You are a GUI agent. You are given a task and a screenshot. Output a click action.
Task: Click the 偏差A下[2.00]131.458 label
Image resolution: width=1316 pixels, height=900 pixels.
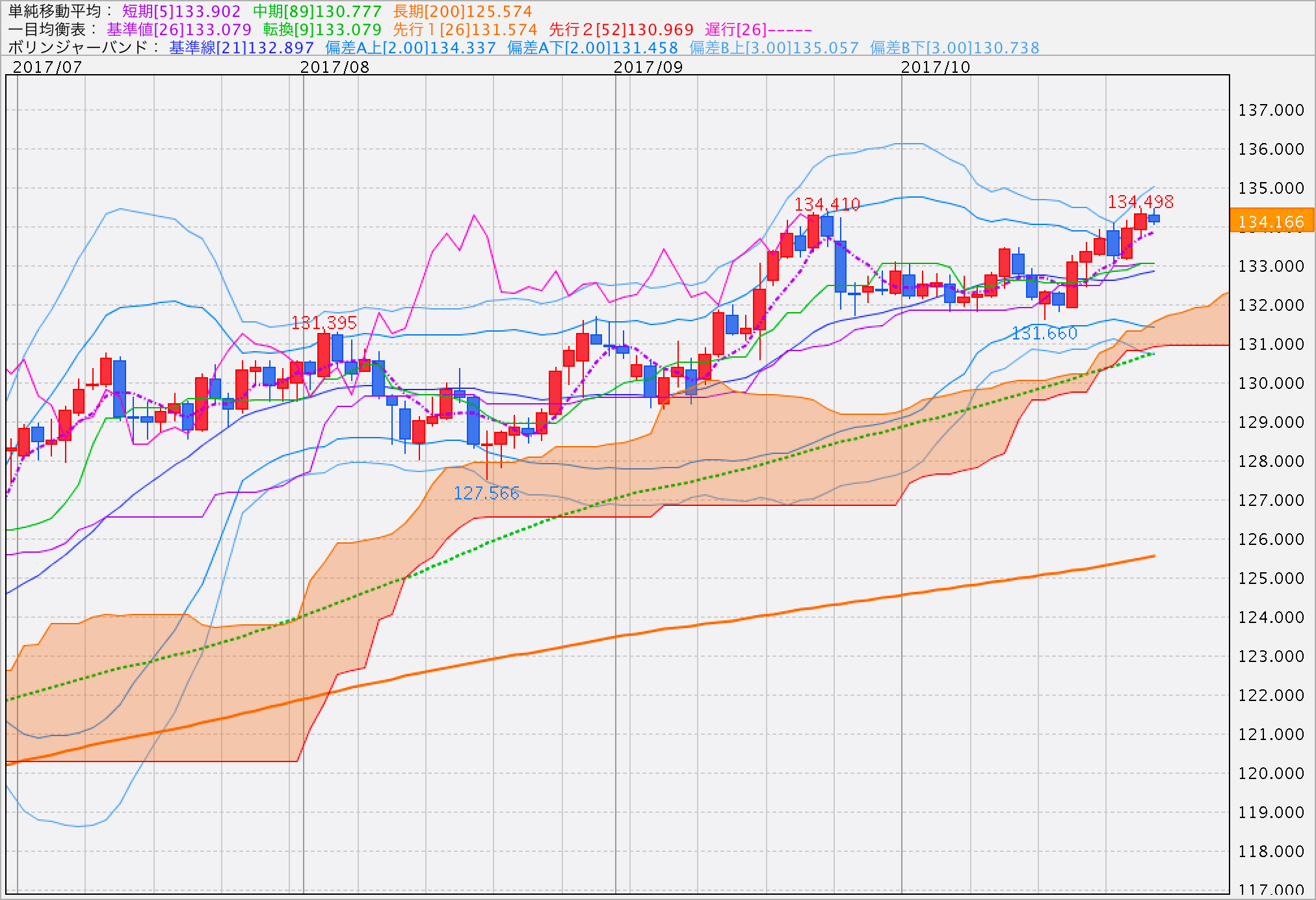click(x=592, y=47)
